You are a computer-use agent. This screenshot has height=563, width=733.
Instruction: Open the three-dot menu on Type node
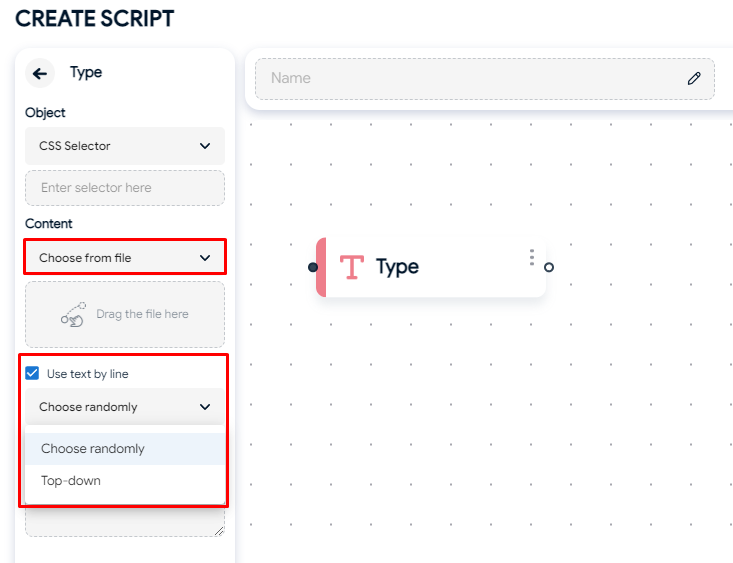point(532,258)
